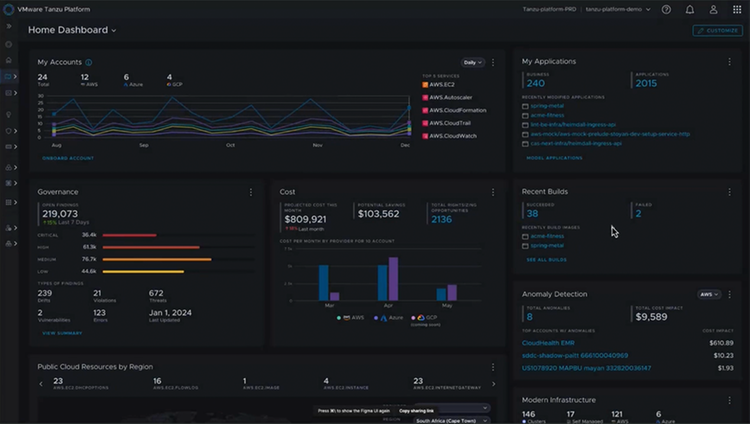The width and height of the screenshot is (750, 424).
Task: Toggle the AWS.Autoscaler legend entry
Action: point(447,98)
